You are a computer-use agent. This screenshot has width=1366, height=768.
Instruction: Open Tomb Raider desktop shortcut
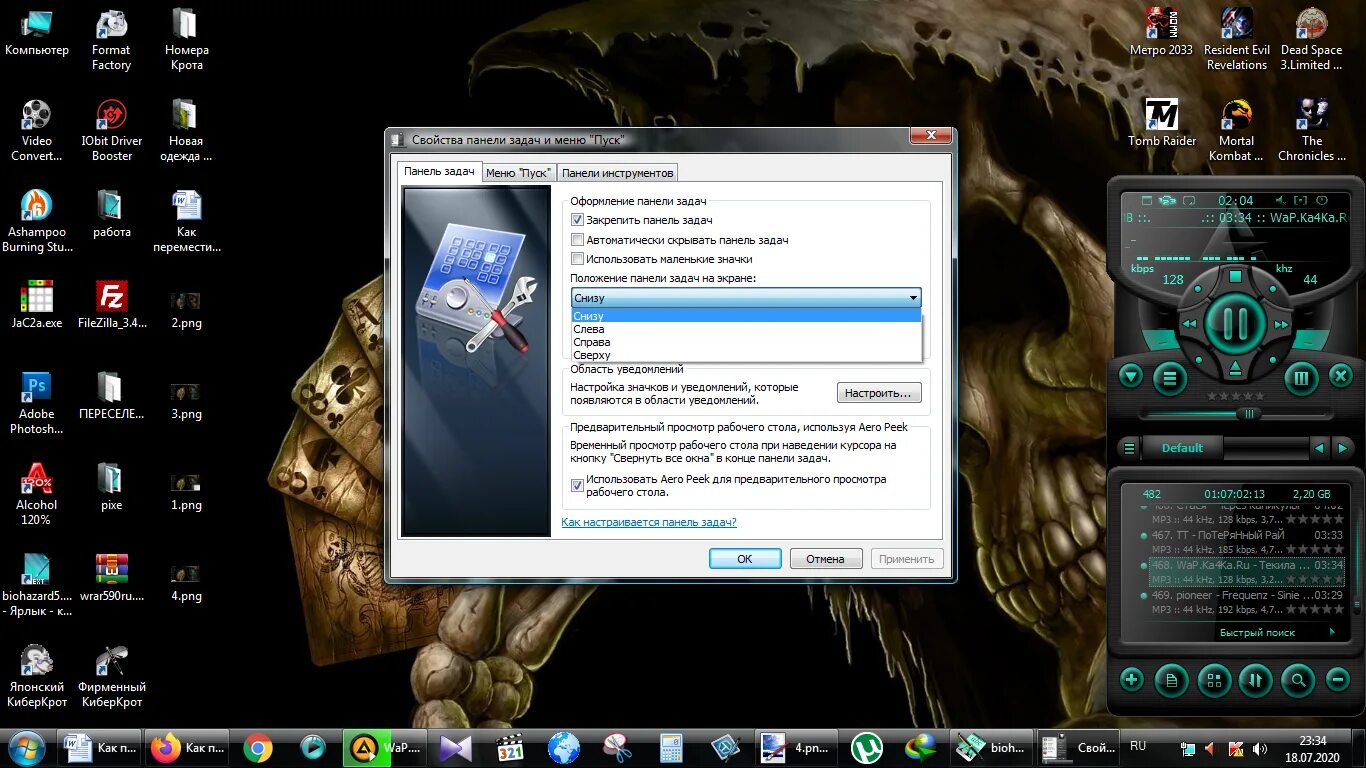point(1162,123)
